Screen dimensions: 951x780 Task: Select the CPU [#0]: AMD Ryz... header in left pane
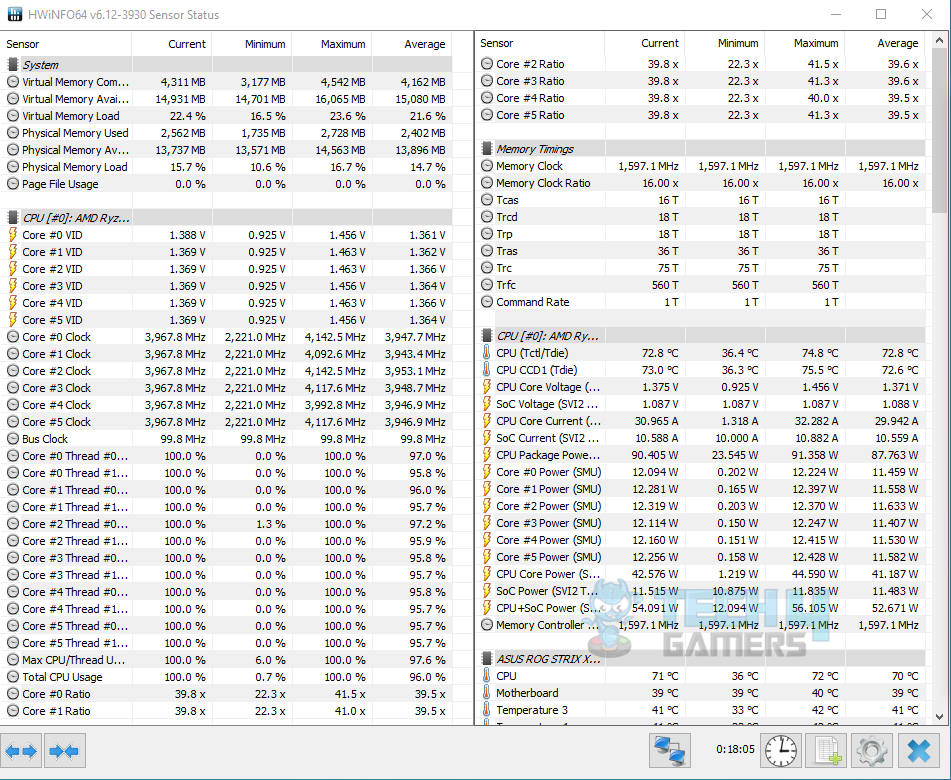pos(226,218)
